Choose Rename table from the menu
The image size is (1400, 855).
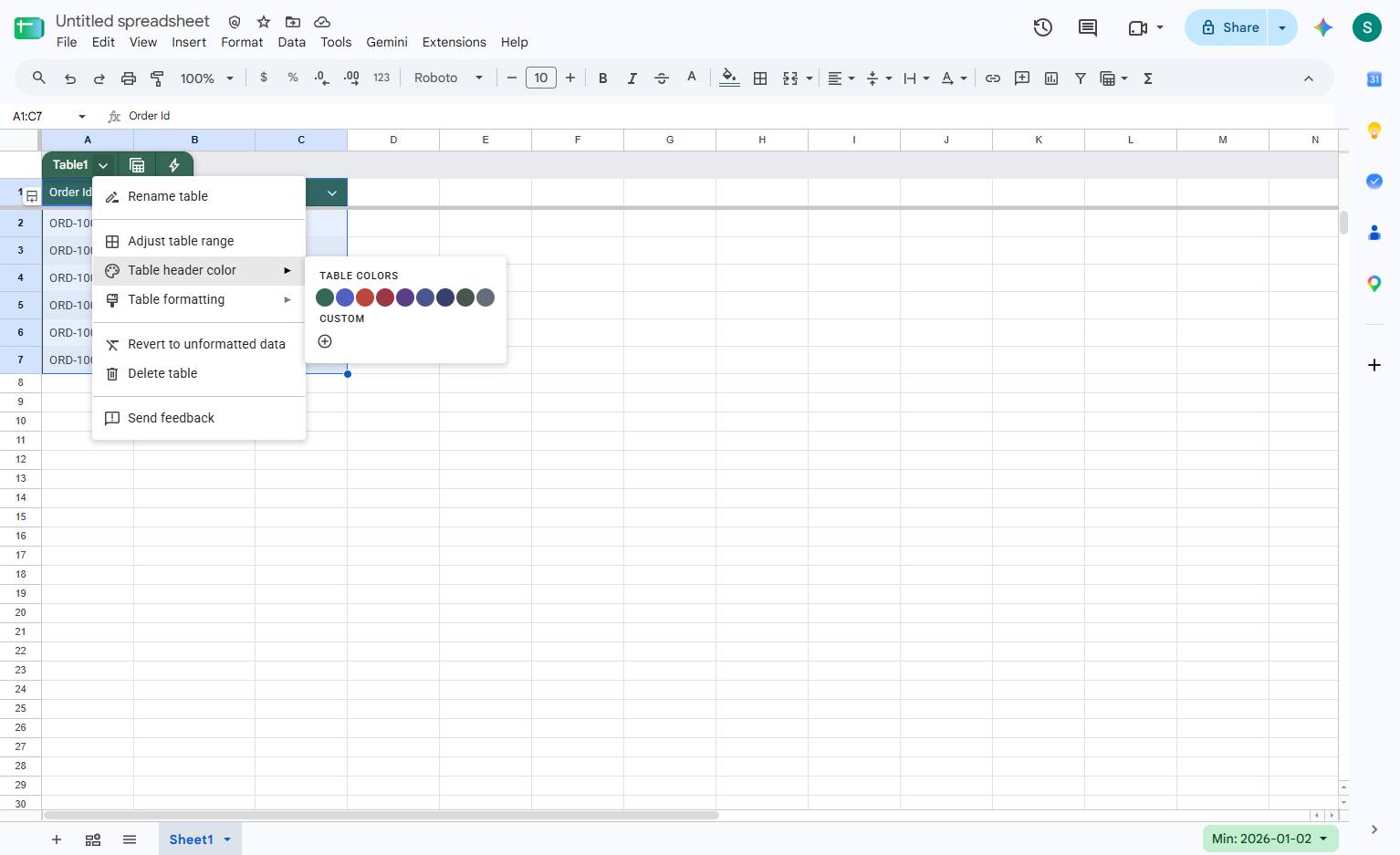(199, 196)
